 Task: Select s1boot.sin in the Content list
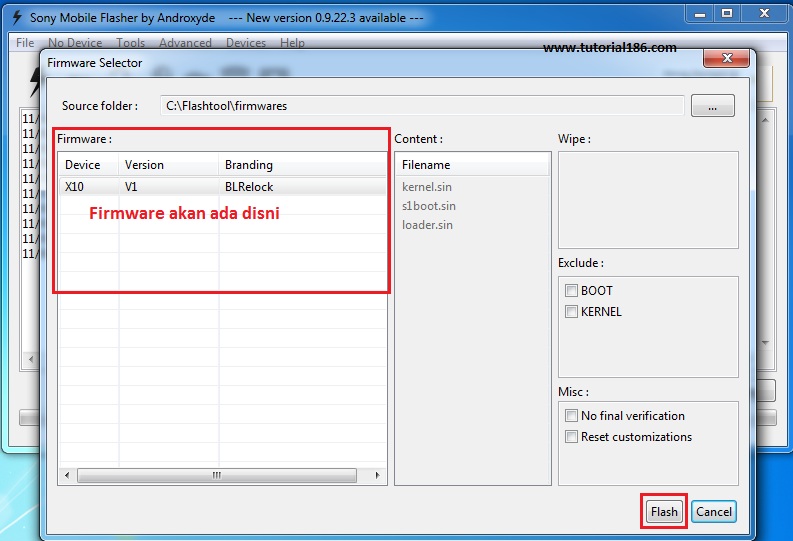point(429,206)
